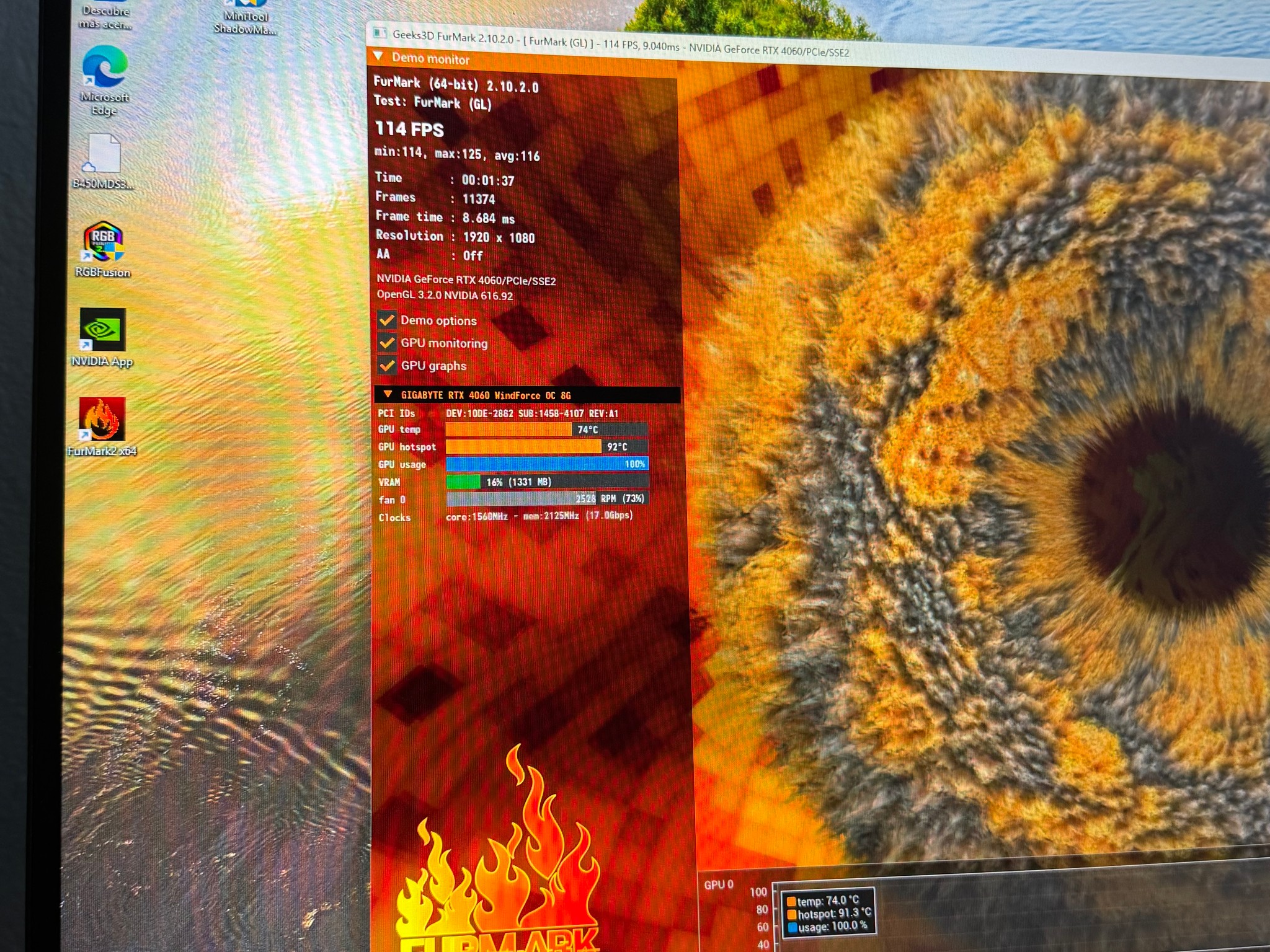
Task: Click the orange hotspot legend swatch
Action: coord(791,914)
